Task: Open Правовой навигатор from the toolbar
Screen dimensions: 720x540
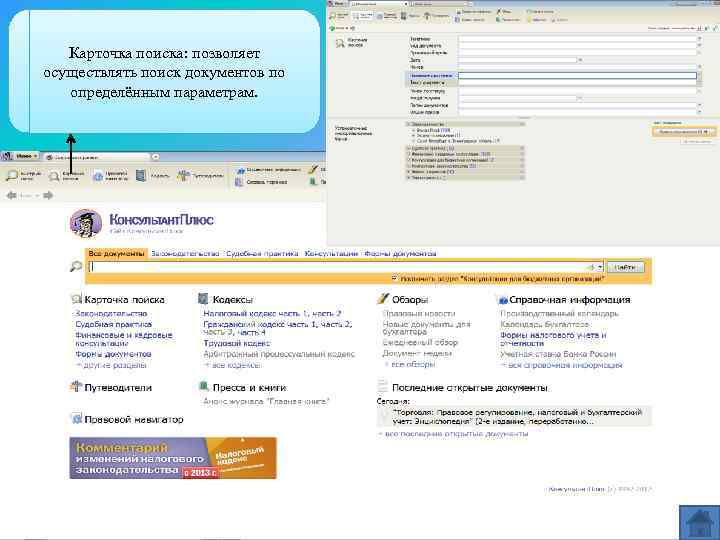Action: (98, 176)
